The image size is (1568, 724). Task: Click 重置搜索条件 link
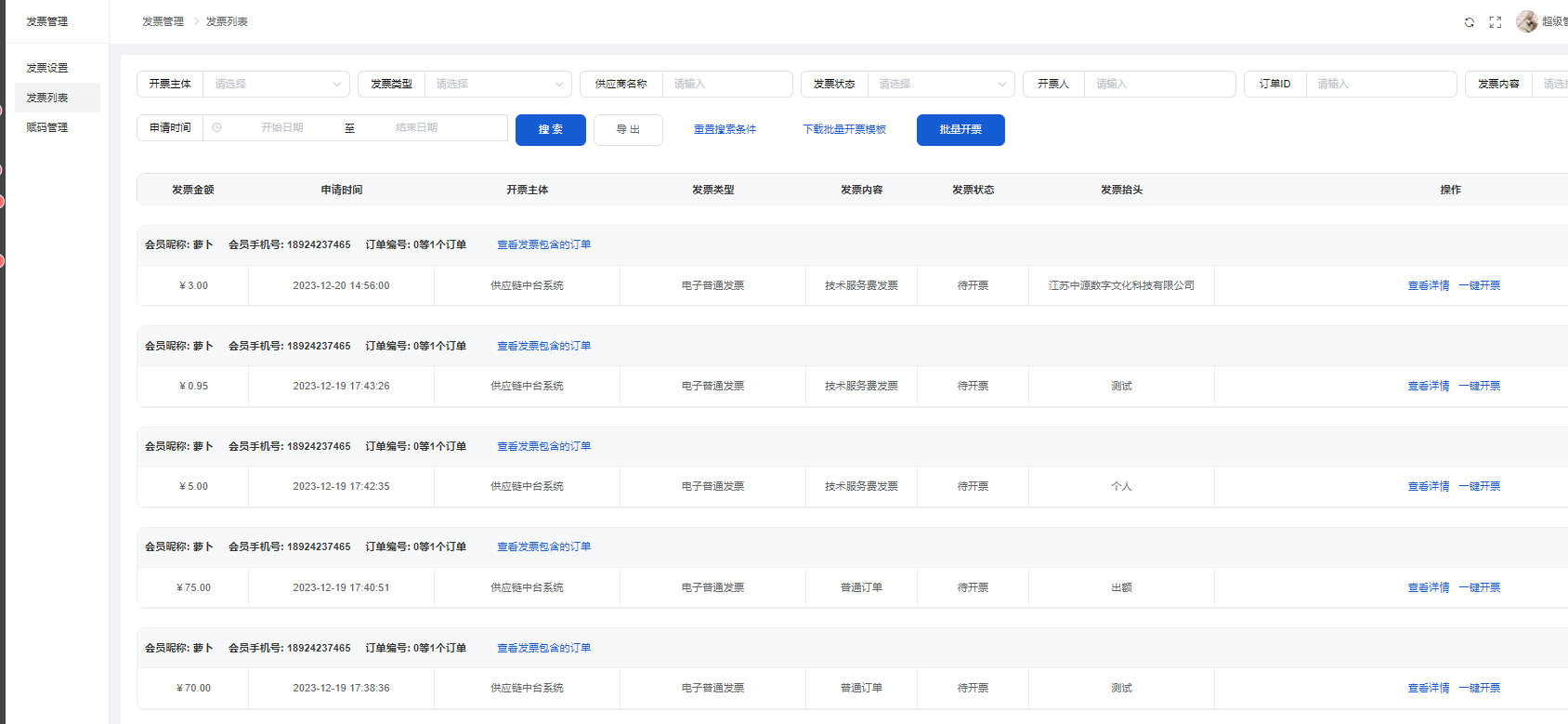[725, 130]
